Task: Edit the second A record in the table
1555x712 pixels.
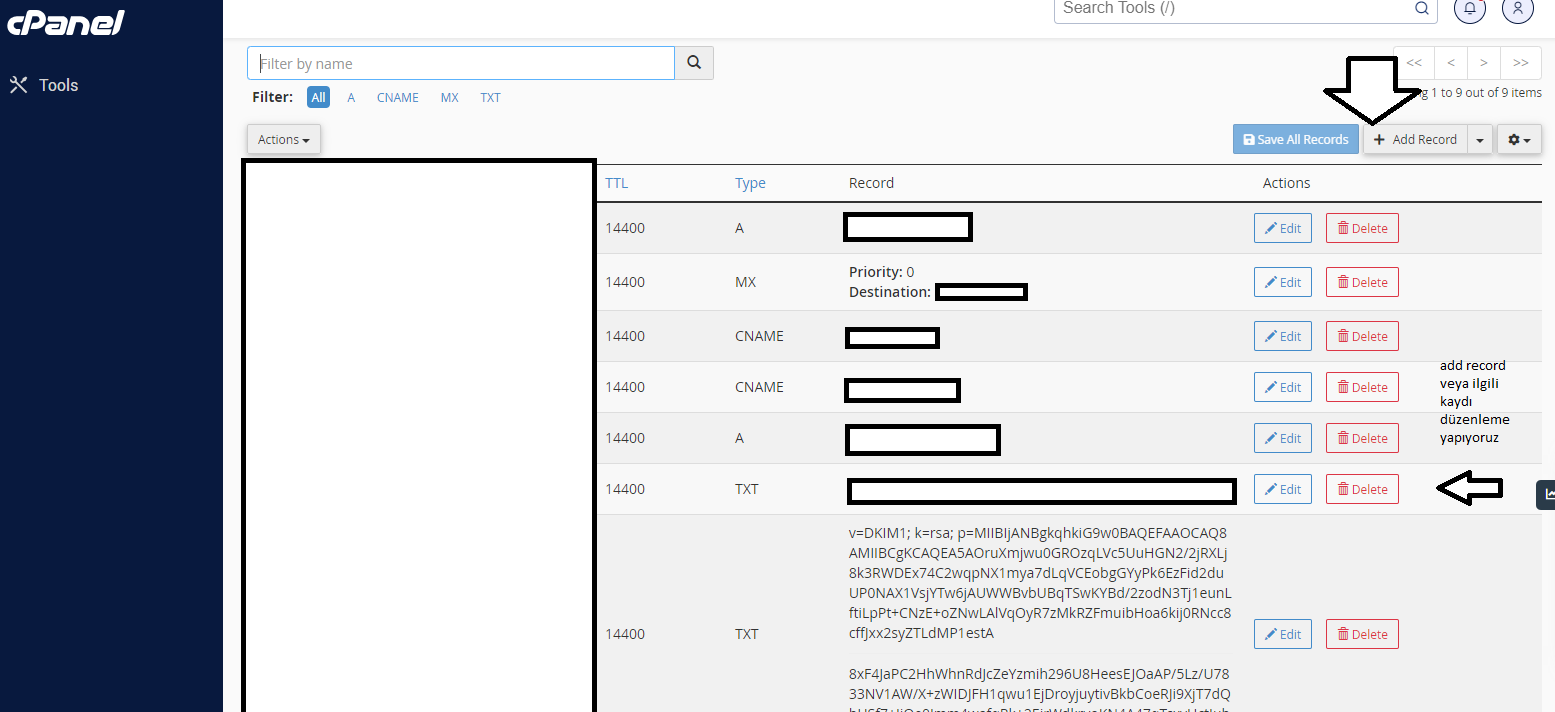Action: coord(1282,438)
